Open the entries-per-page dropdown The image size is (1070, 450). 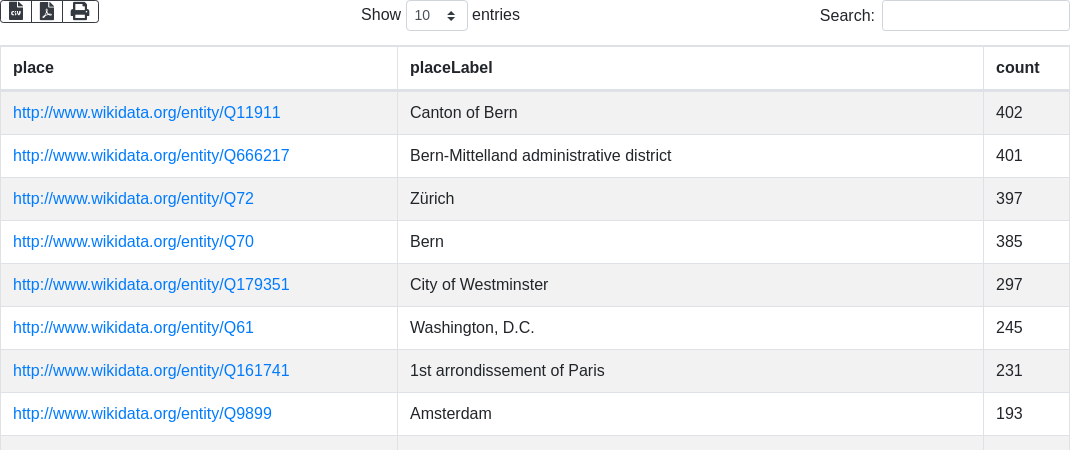(x=436, y=16)
